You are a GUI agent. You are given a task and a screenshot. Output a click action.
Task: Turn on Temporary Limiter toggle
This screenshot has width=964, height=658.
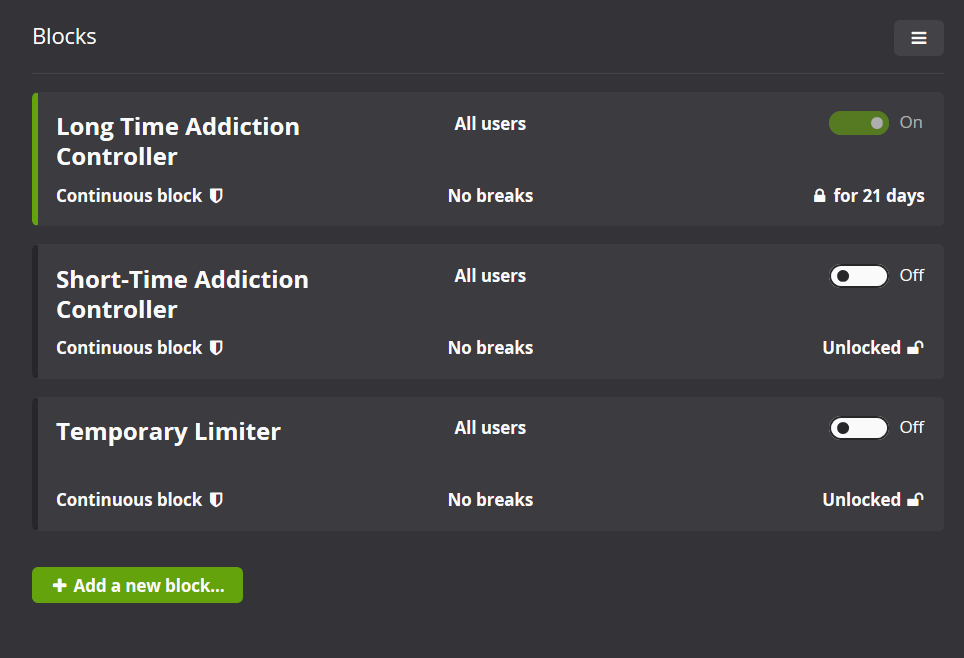(x=858, y=428)
